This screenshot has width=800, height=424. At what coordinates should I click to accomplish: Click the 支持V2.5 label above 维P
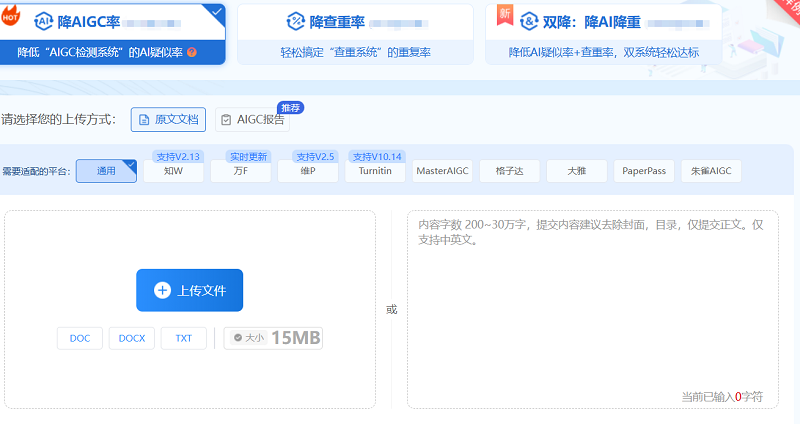pos(315,157)
